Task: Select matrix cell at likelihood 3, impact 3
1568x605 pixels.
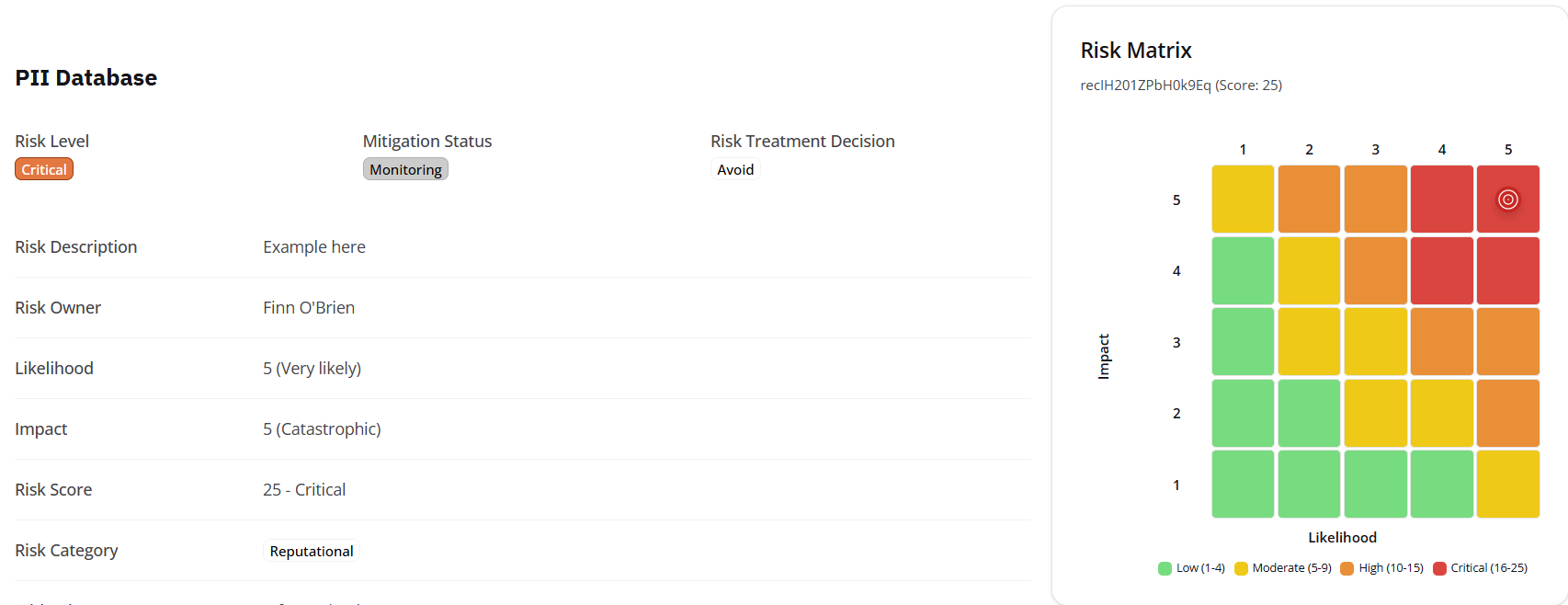Action: point(1375,342)
